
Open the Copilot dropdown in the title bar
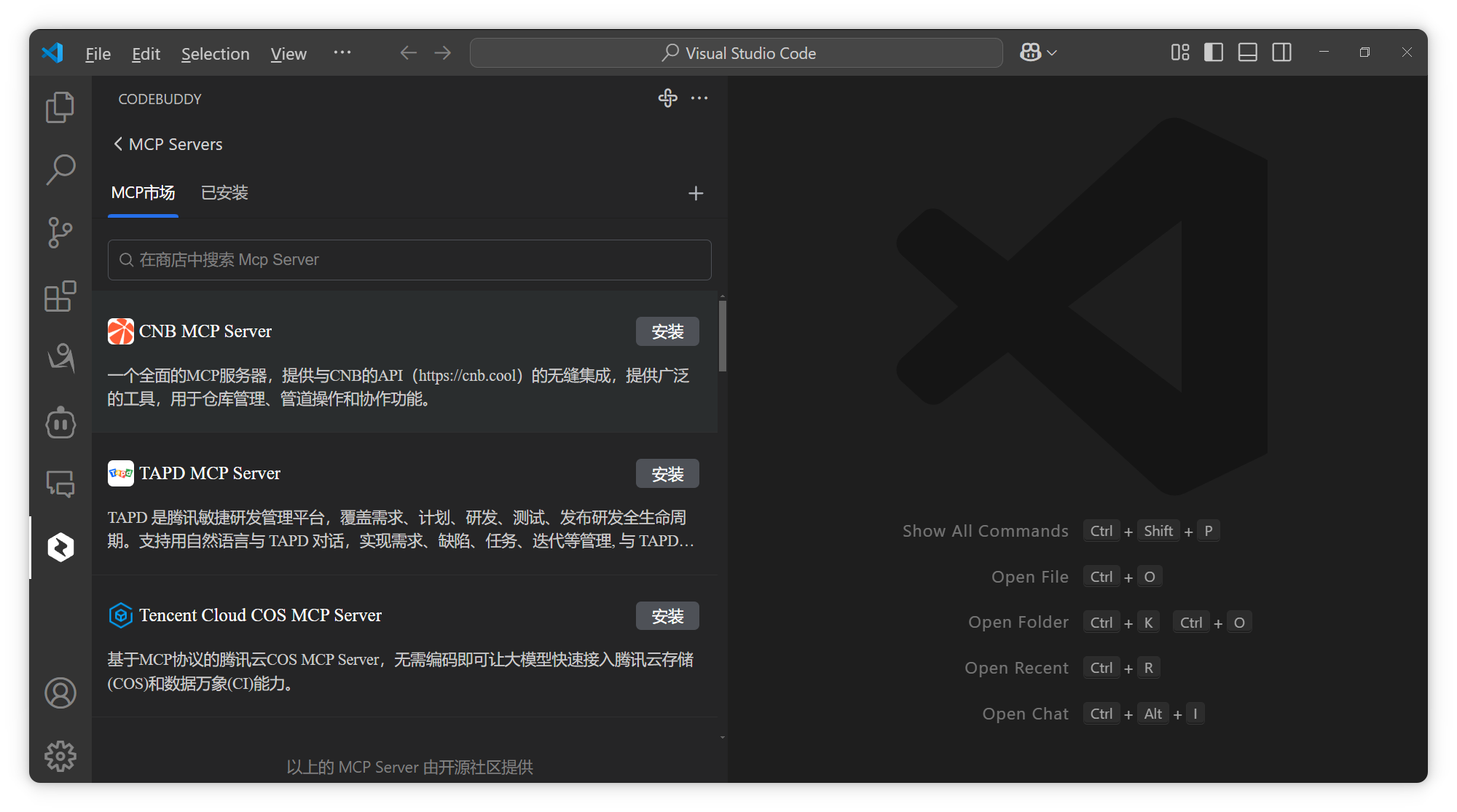pyautogui.click(x=1037, y=52)
